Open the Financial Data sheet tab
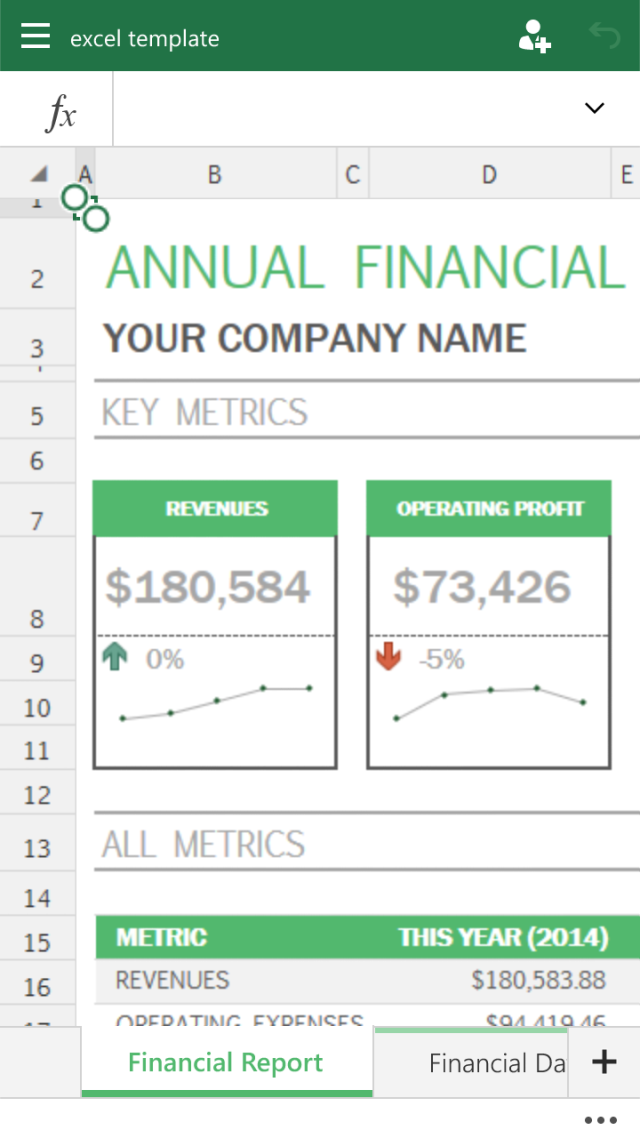 coord(497,1062)
